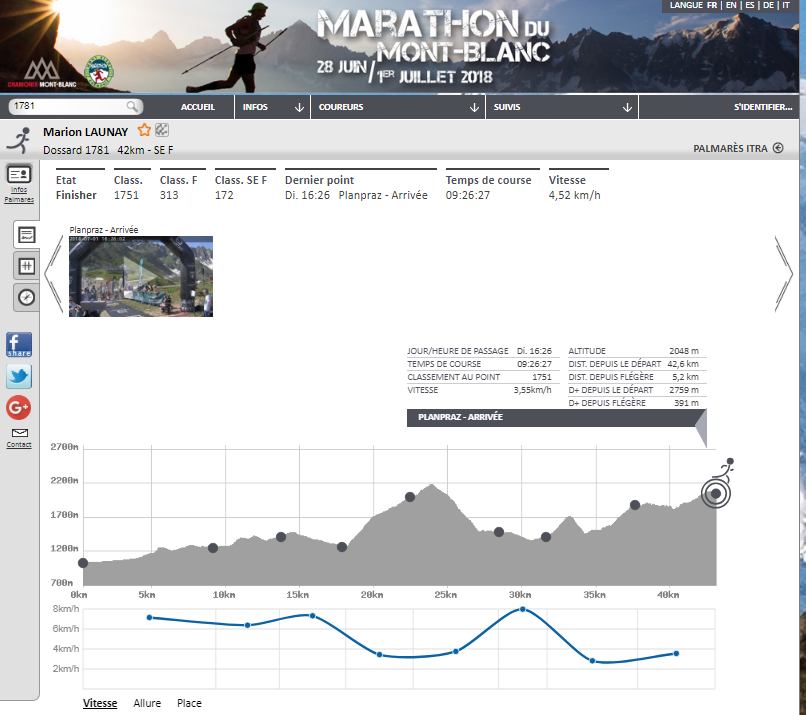Click the favorite star next to Marion LAUNAY

[144, 130]
